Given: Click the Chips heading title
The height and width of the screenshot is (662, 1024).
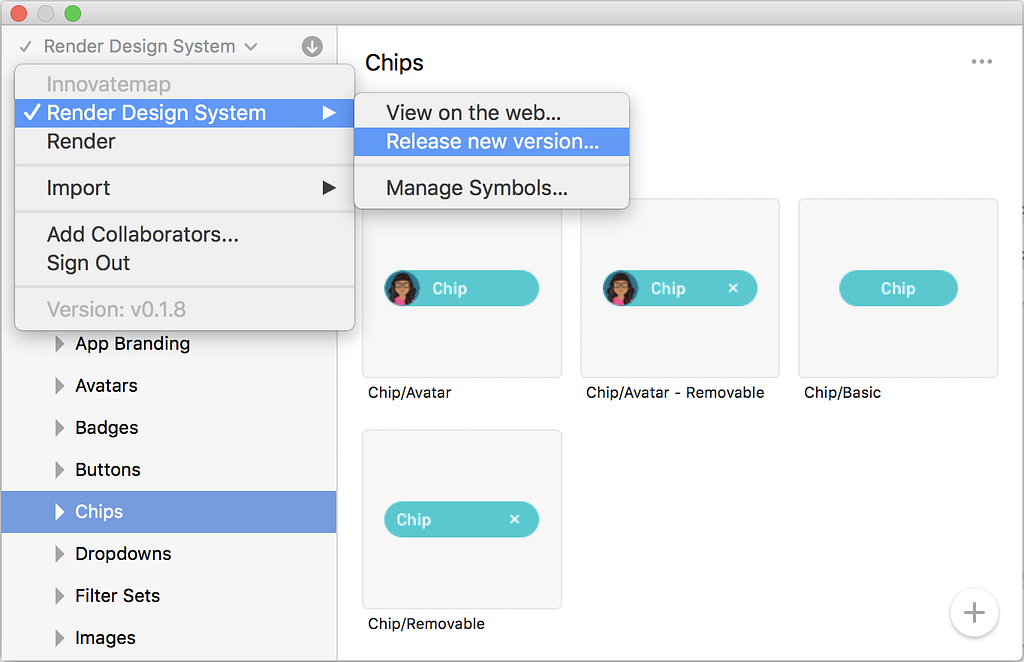Looking at the screenshot, I should 394,63.
